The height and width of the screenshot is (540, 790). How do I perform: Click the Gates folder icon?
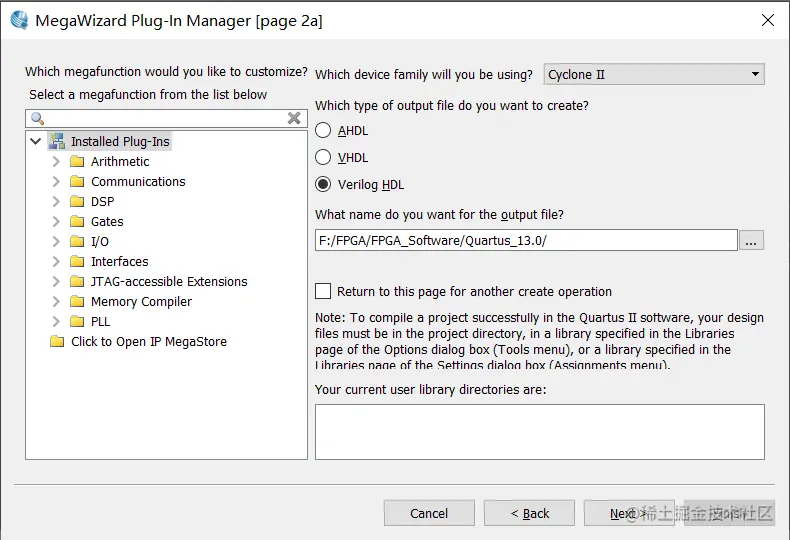click(x=77, y=221)
